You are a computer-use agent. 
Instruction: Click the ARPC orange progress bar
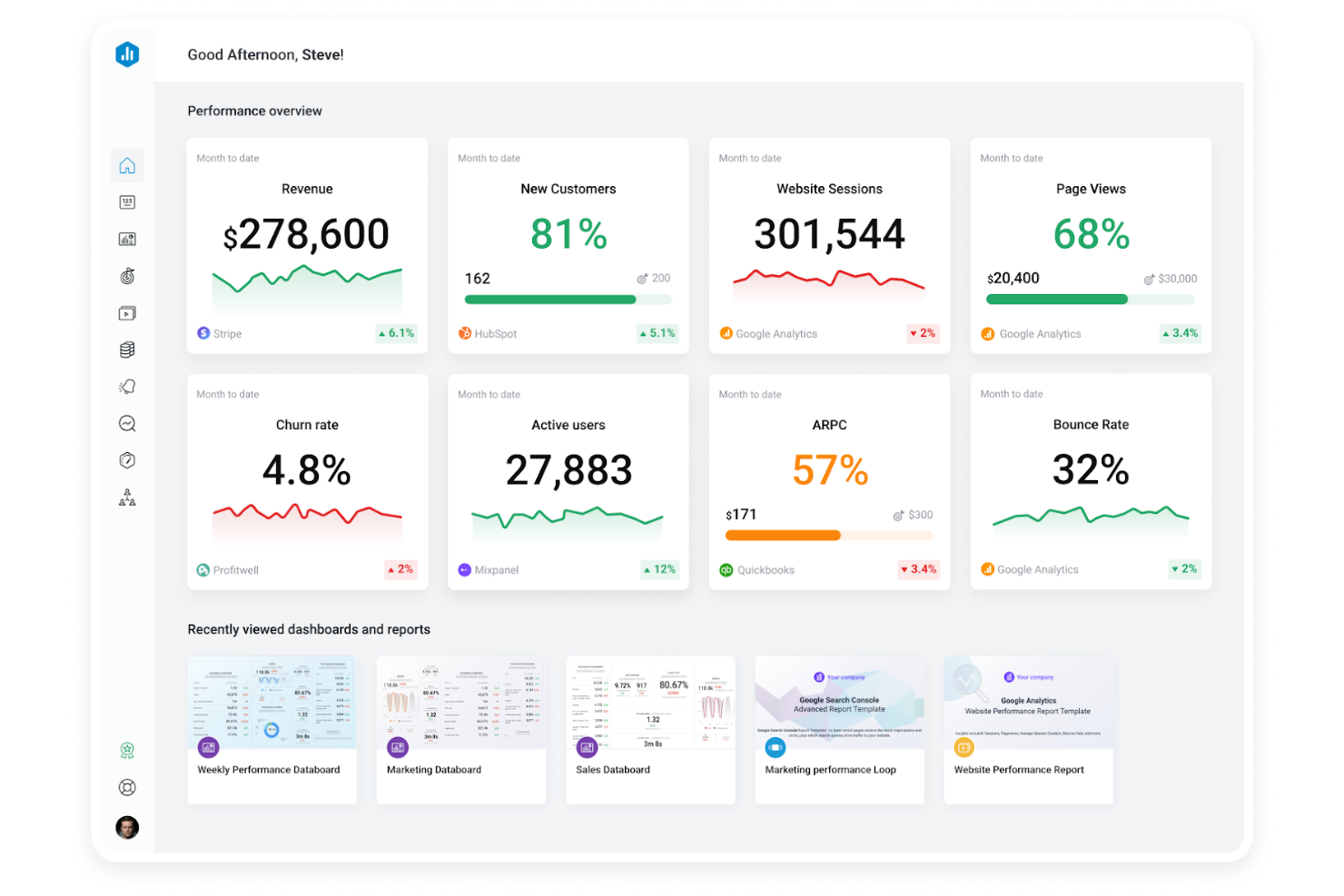830,536
